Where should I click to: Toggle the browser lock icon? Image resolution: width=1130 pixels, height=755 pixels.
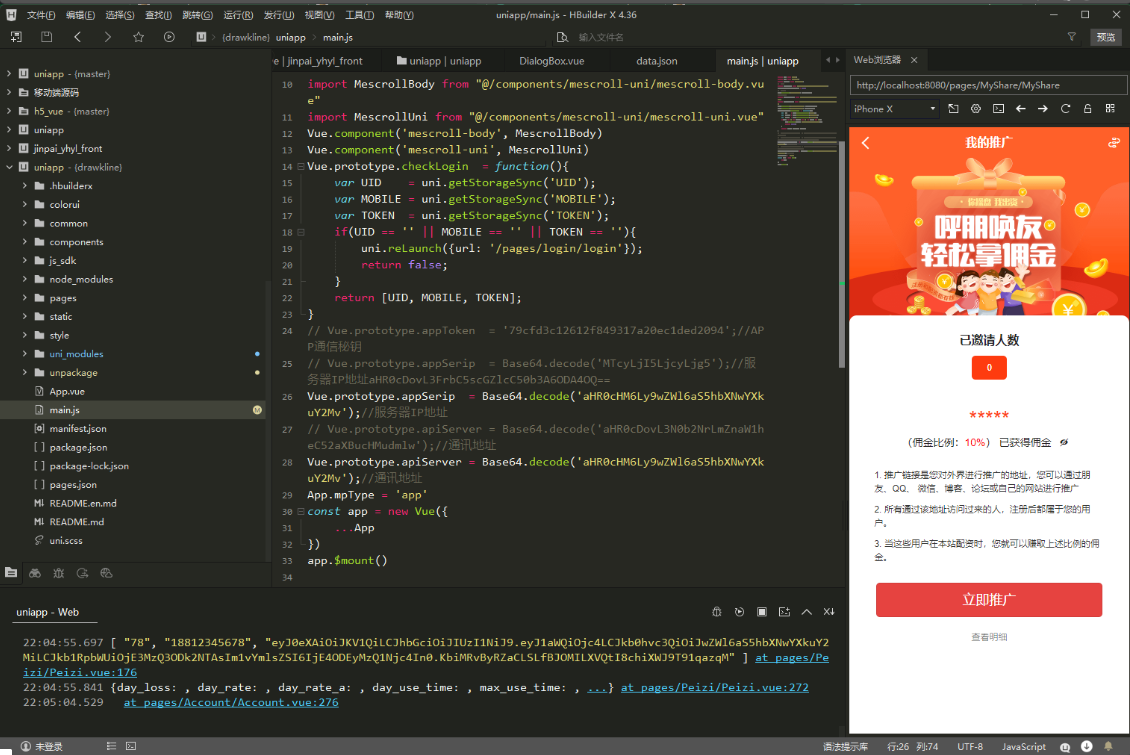1087,109
